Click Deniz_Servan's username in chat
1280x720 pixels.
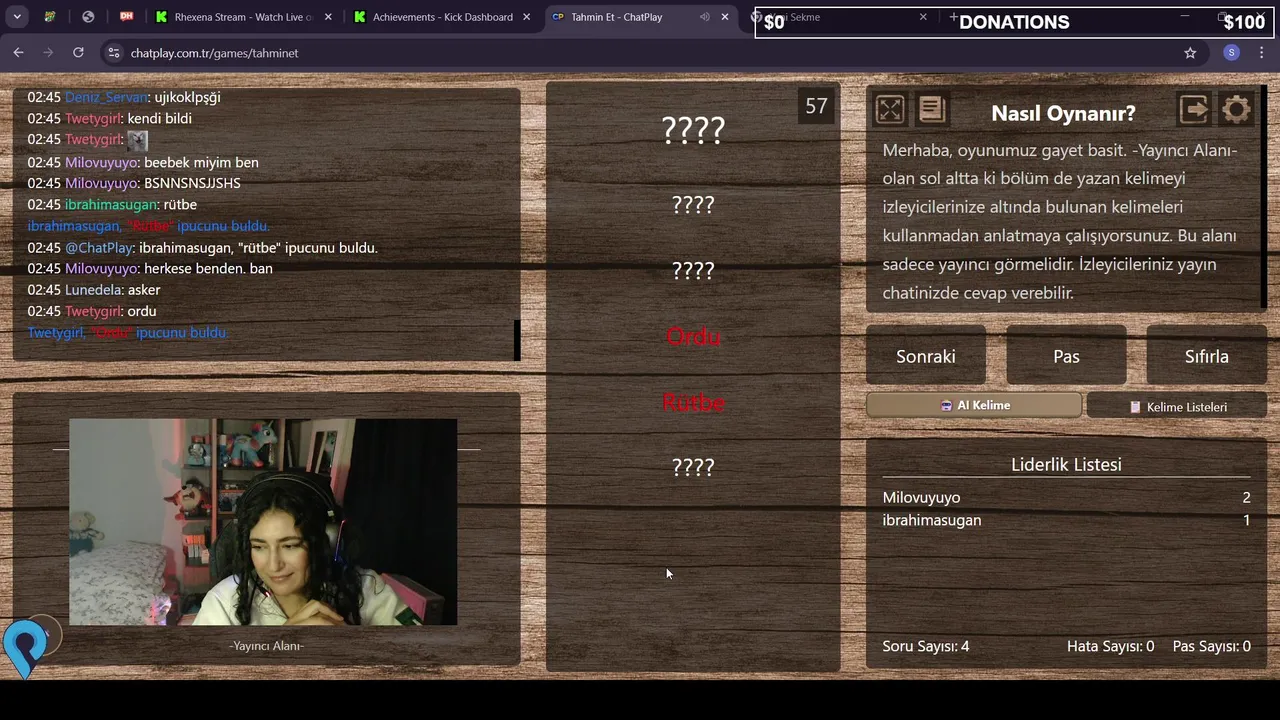point(106,97)
